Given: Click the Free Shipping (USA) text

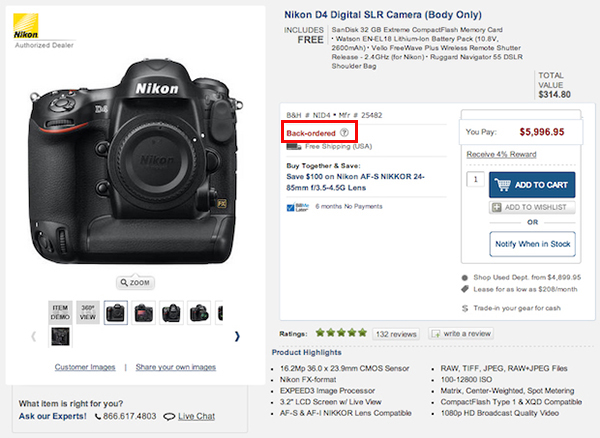Looking at the screenshot, I should (338, 146).
